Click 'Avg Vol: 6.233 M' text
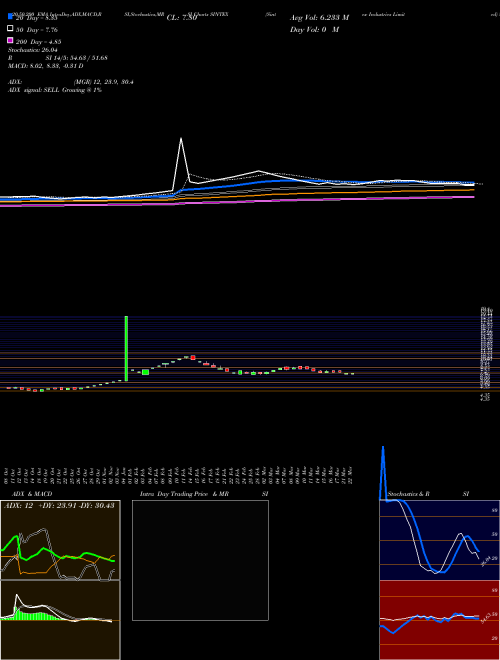This screenshot has width=500, height=660. pyautogui.click(x=319, y=18)
